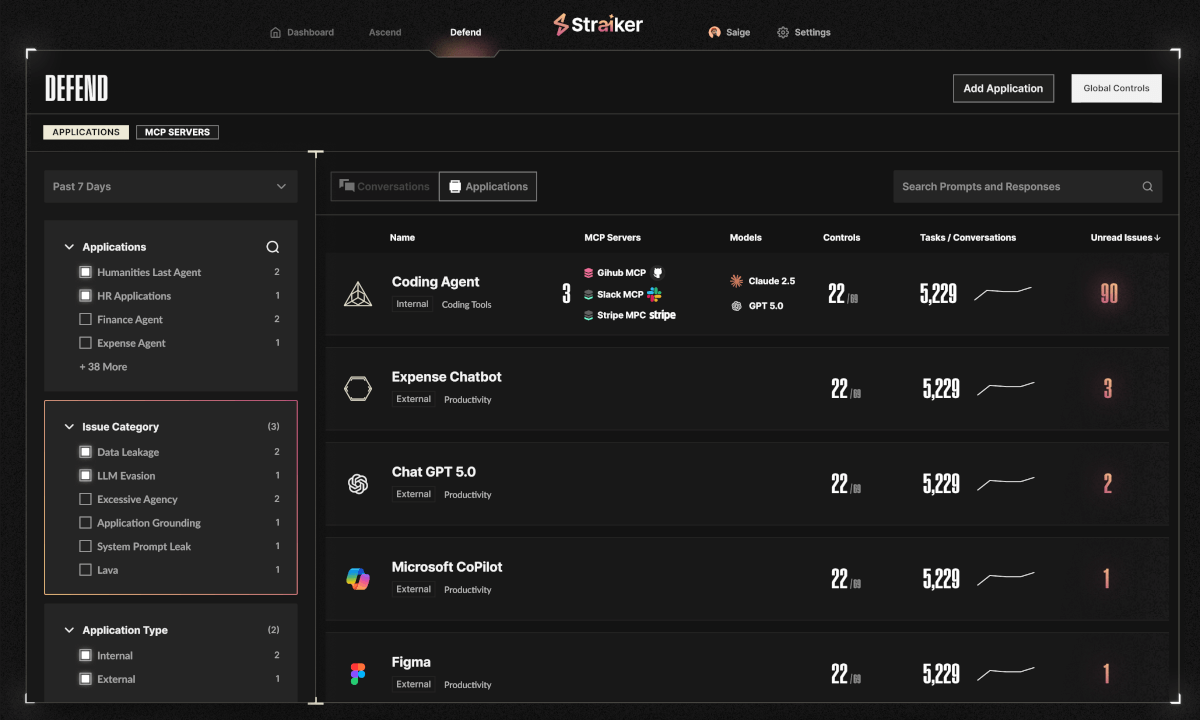Image resolution: width=1200 pixels, height=720 pixels.
Task: Uncheck HR Applications checkbox
Action: pyautogui.click(x=85, y=296)
